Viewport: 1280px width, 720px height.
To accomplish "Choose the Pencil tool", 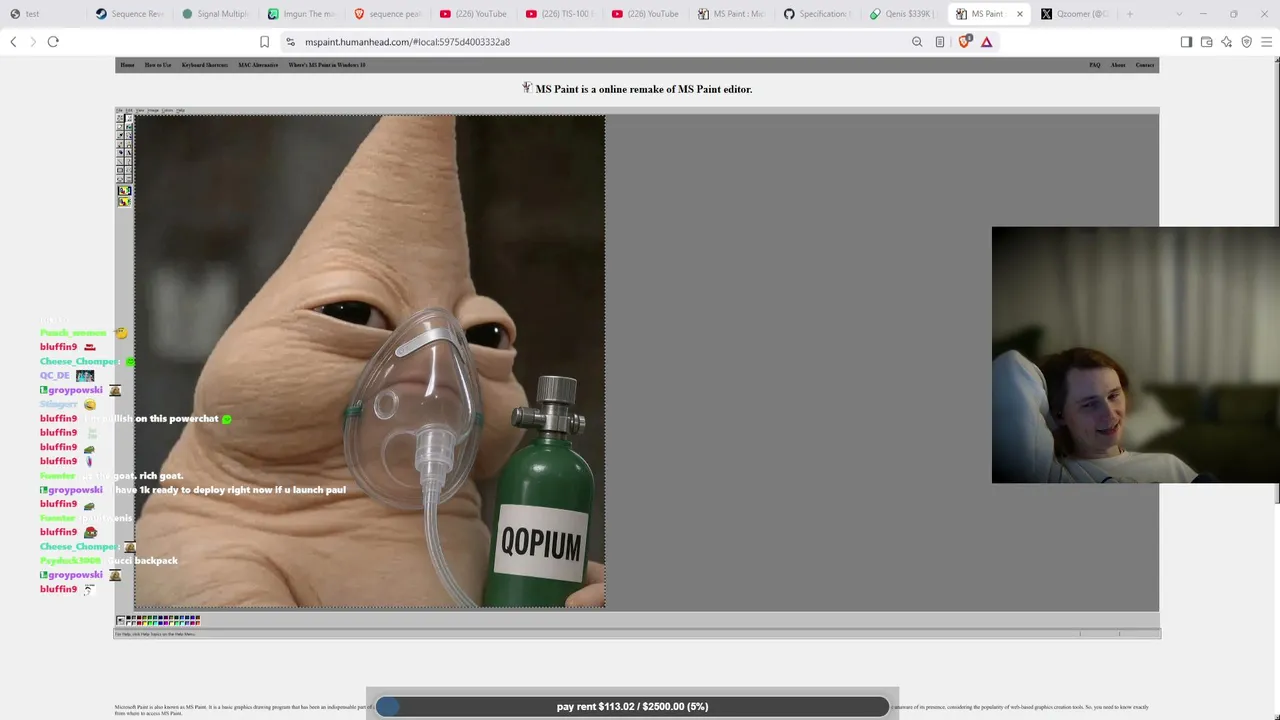I will pyautogui.click(x=119, y=143).
